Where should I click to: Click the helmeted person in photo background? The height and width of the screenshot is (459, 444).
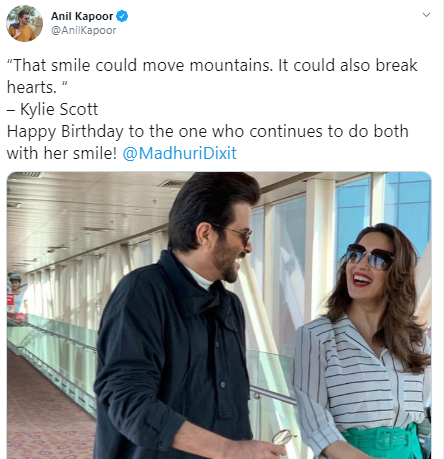(17, 295)
